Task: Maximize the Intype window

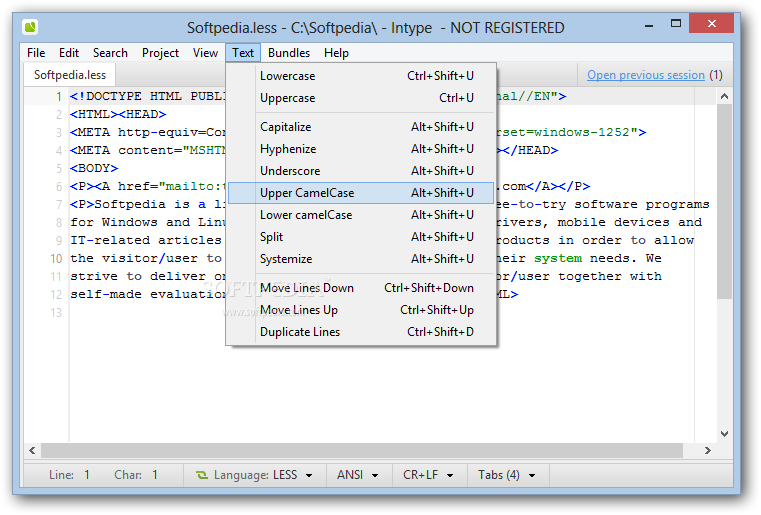Action: pyautogui.click(x=676, y=24)
